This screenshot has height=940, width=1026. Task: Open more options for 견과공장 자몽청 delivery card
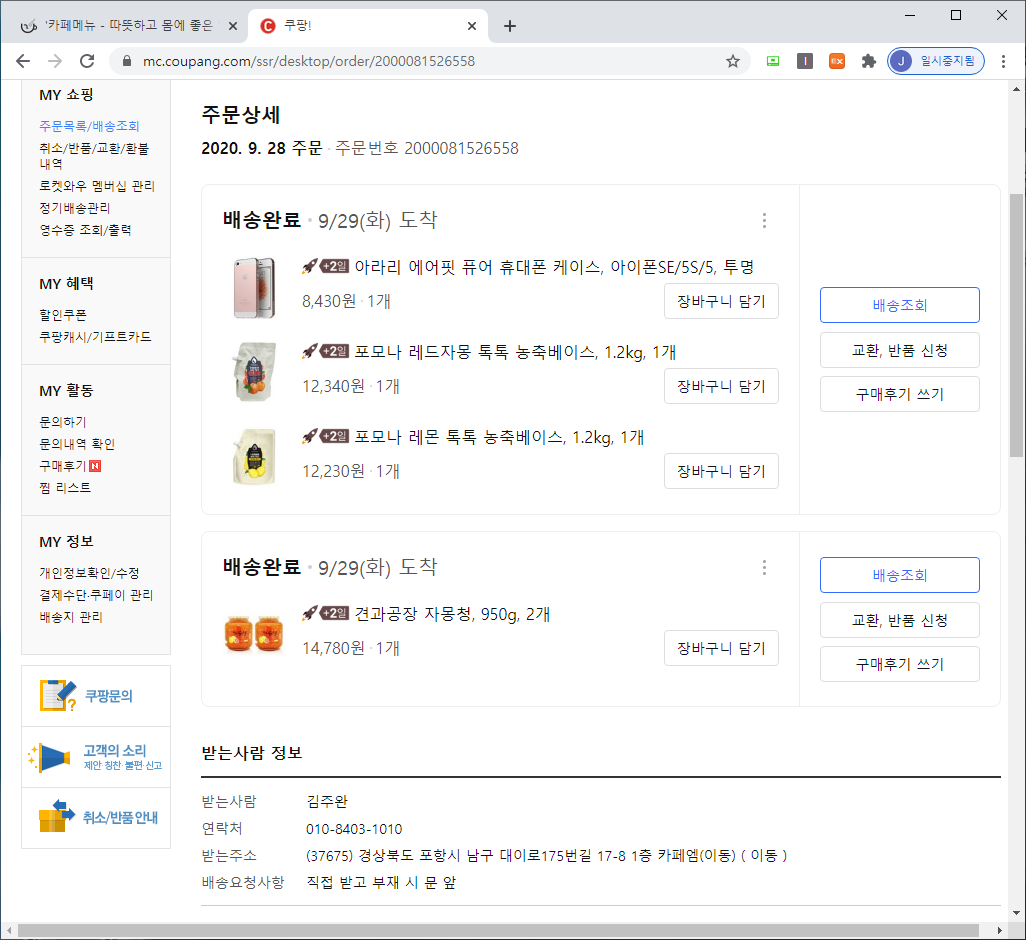click(x=764, y=567)
